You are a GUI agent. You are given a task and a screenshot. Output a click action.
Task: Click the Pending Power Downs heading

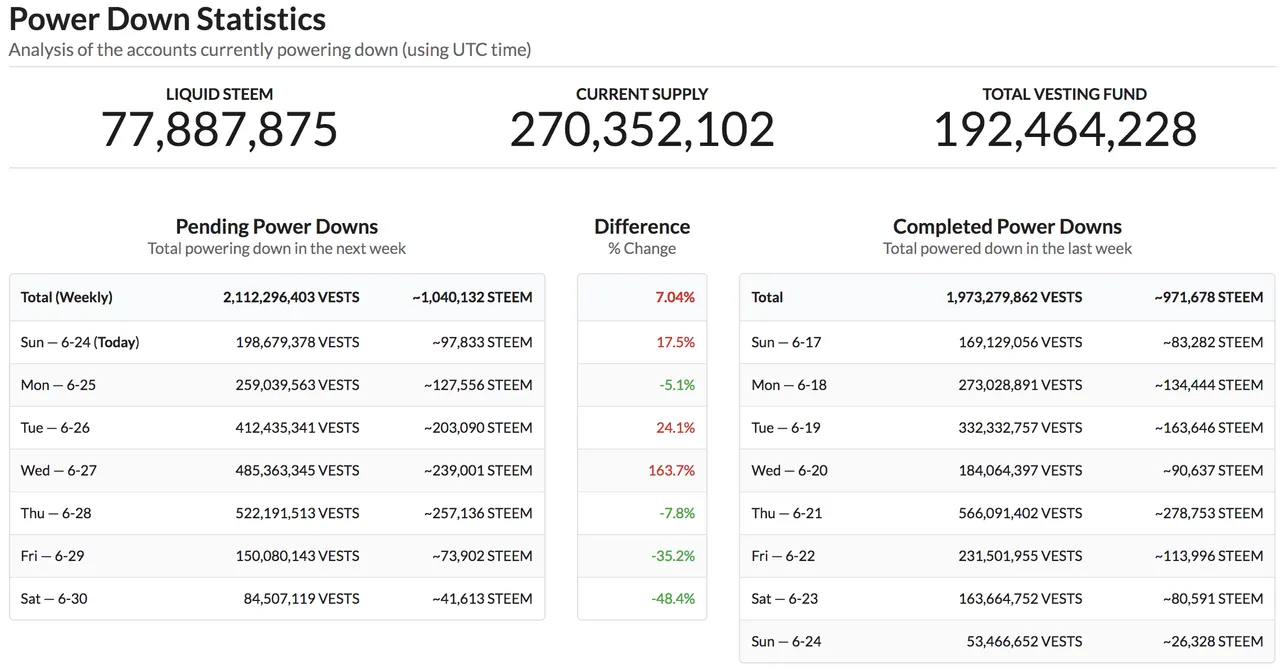(277, 226)
